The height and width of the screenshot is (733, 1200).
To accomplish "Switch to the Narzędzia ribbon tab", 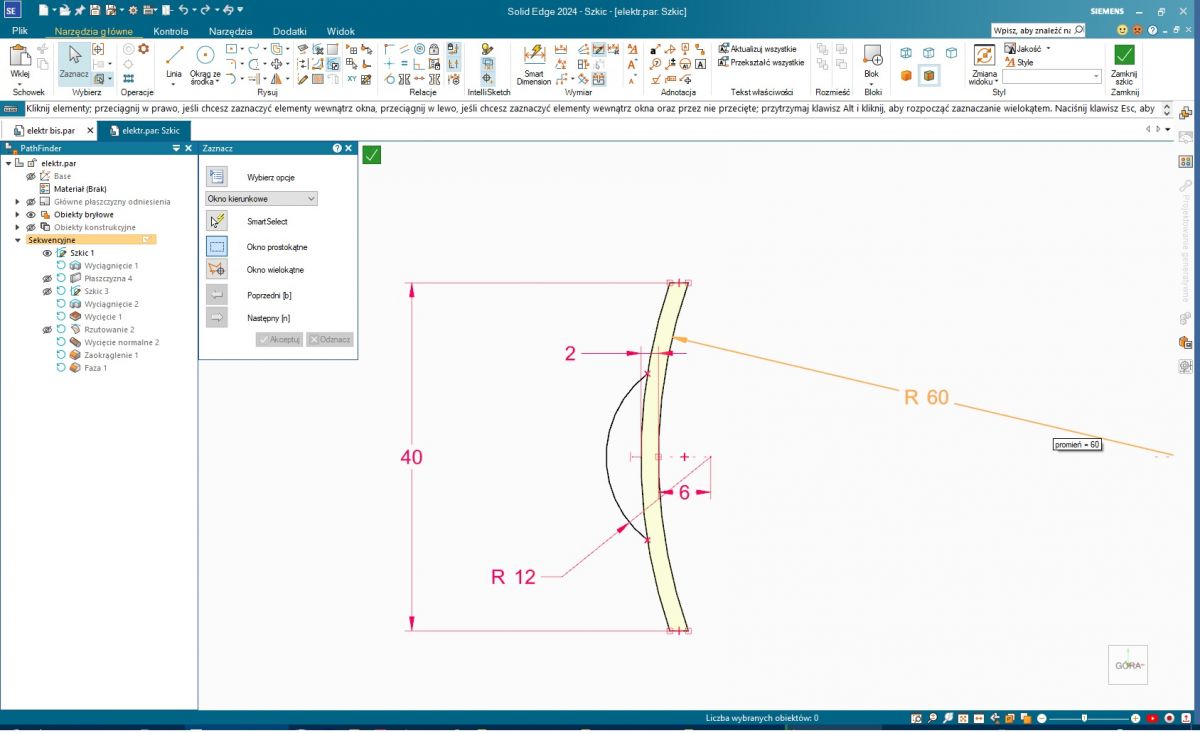I will click(x=231, y=31).
